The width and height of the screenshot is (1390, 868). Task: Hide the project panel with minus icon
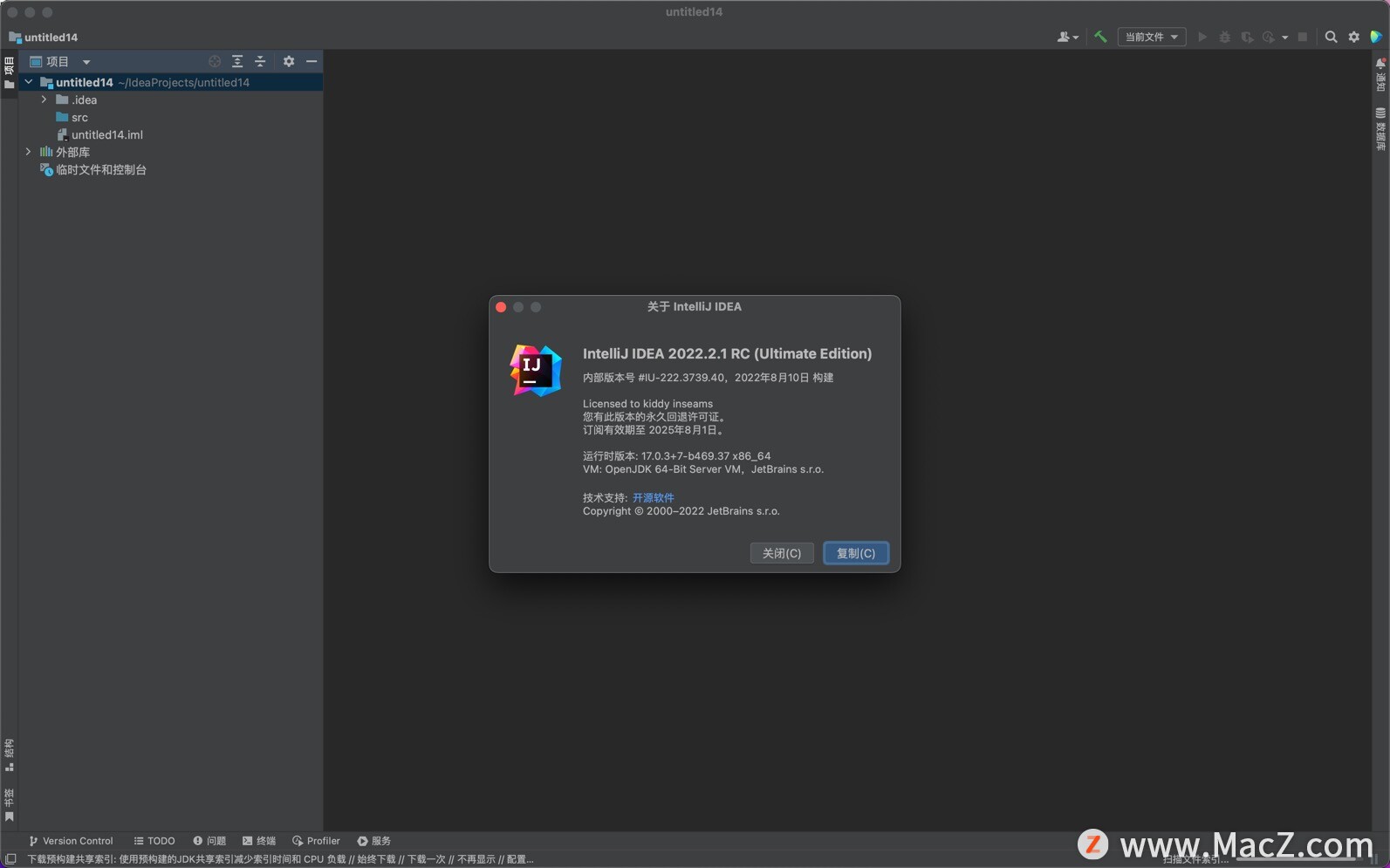tap(312, 61)
